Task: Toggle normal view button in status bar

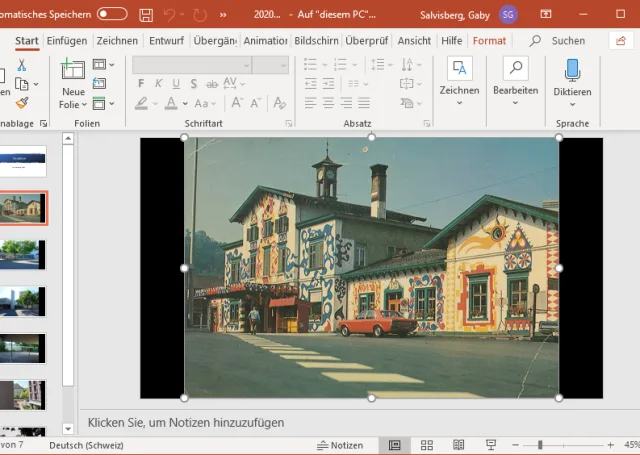Action: click(x=394, y=445)
